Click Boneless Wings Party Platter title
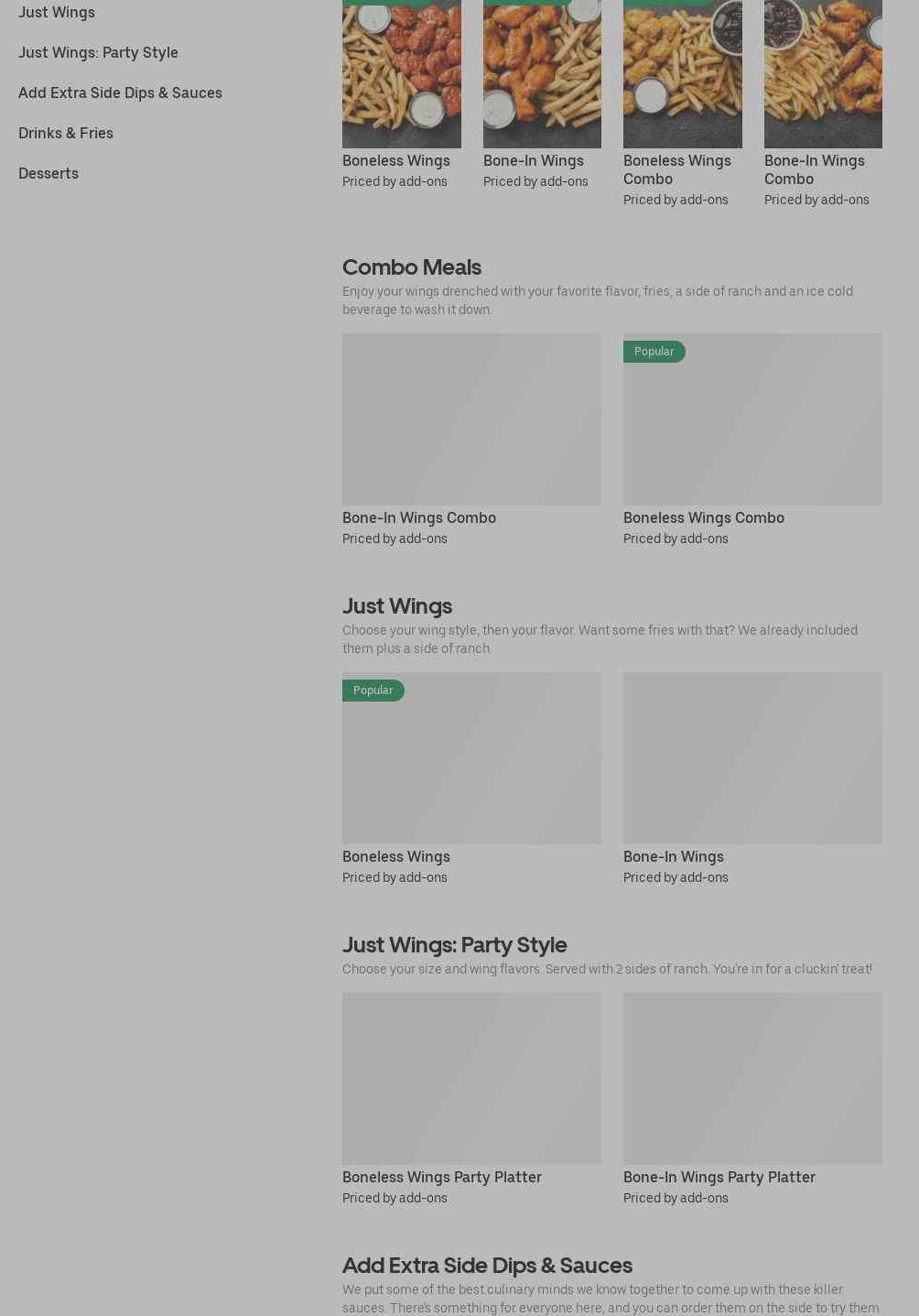The height and width of the screenshot is (1316, 919). coord(442,1177)
